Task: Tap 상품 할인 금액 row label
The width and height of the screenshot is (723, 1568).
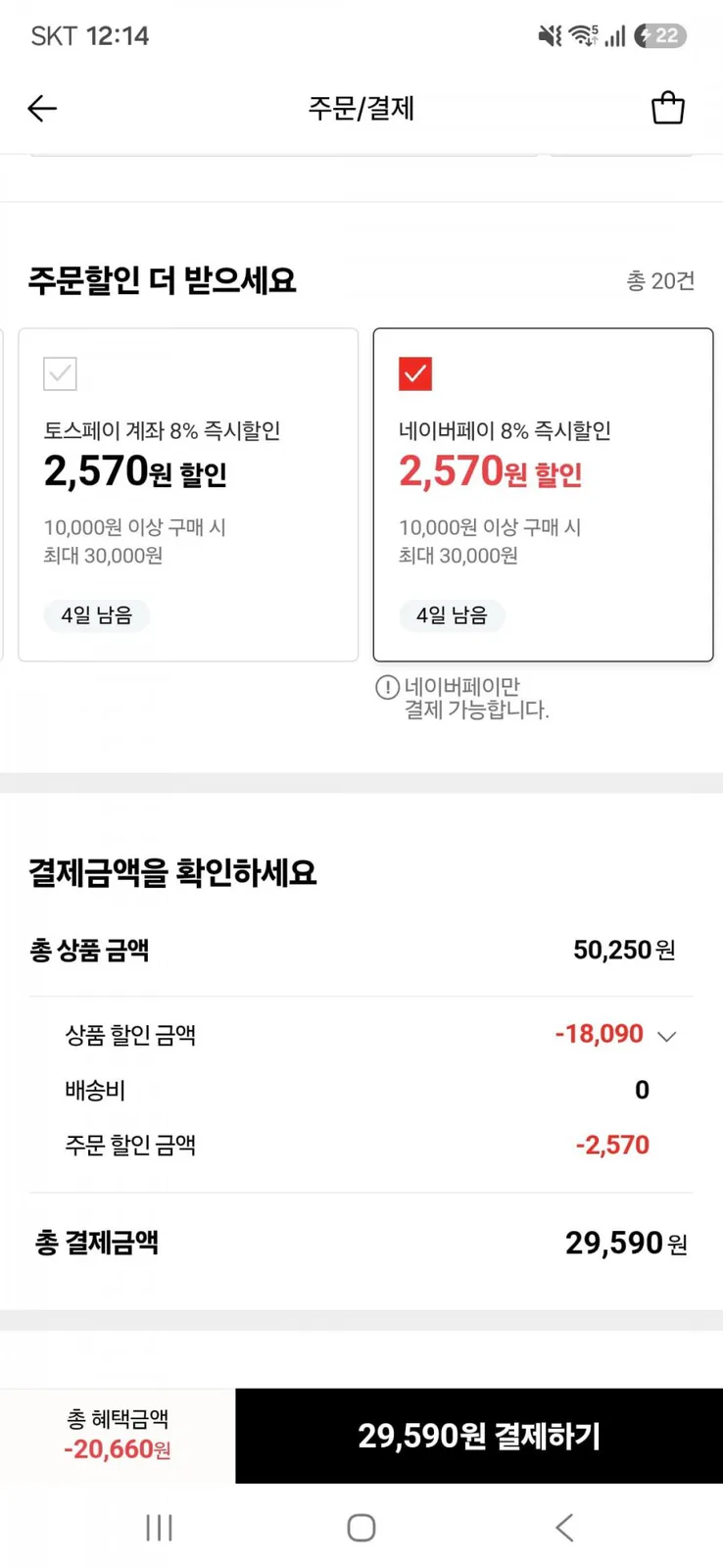Action: (x=130, y=1035)
